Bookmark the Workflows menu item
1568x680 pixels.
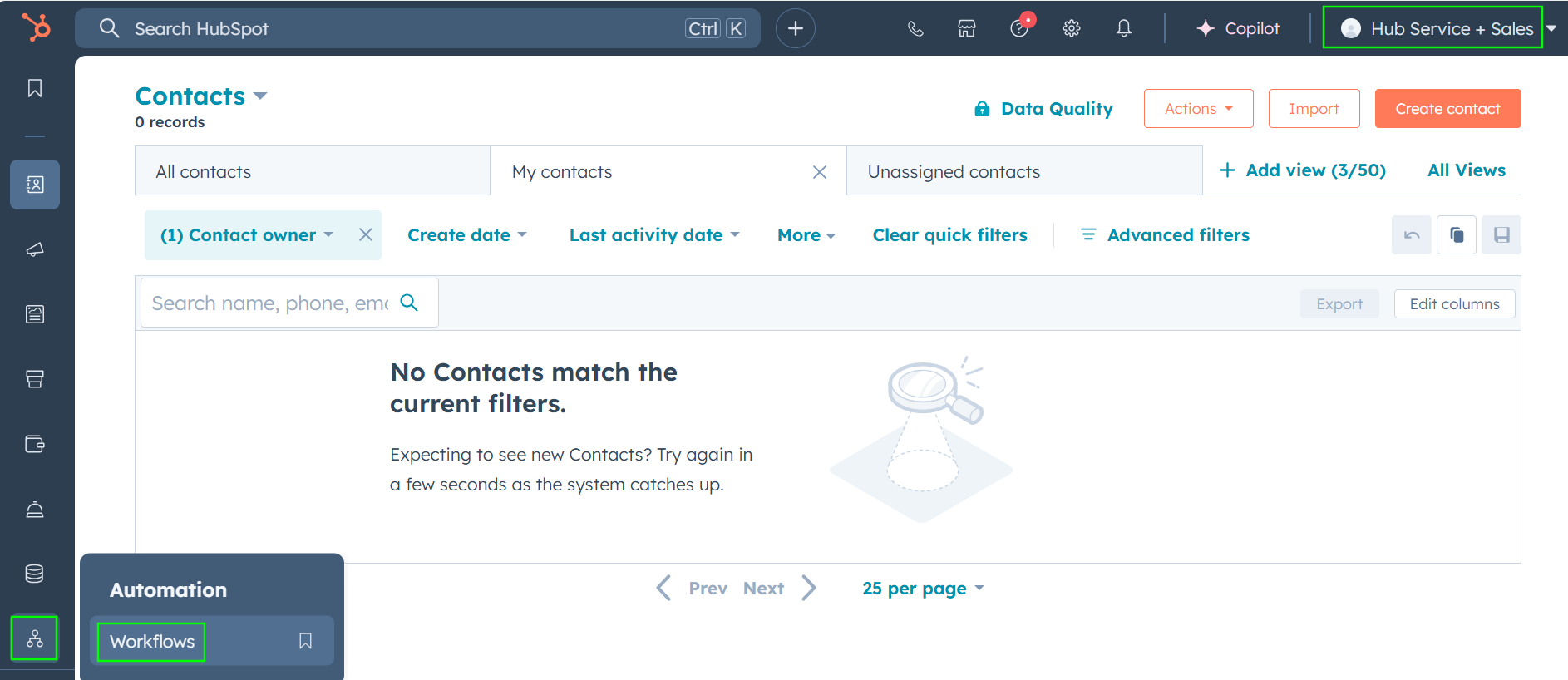pyautogui.click(x=305, y=641)
